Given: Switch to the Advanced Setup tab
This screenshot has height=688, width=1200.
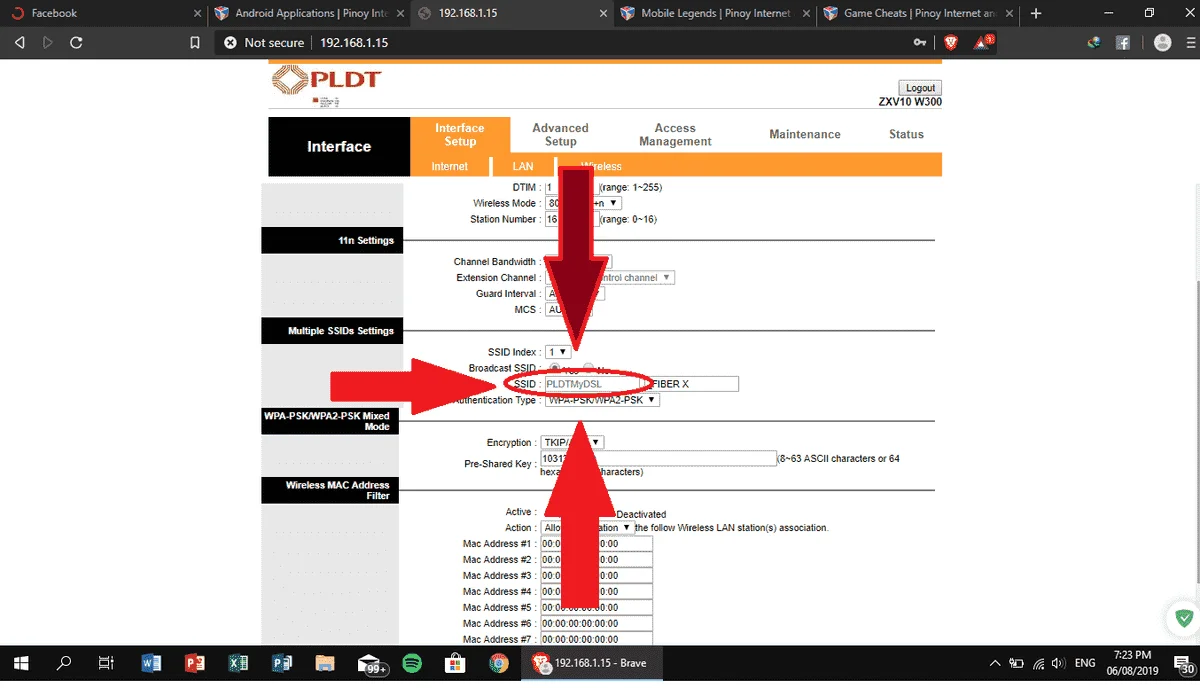Looking at the screenshot, I should pyautogui.click(x=560, y=135).
